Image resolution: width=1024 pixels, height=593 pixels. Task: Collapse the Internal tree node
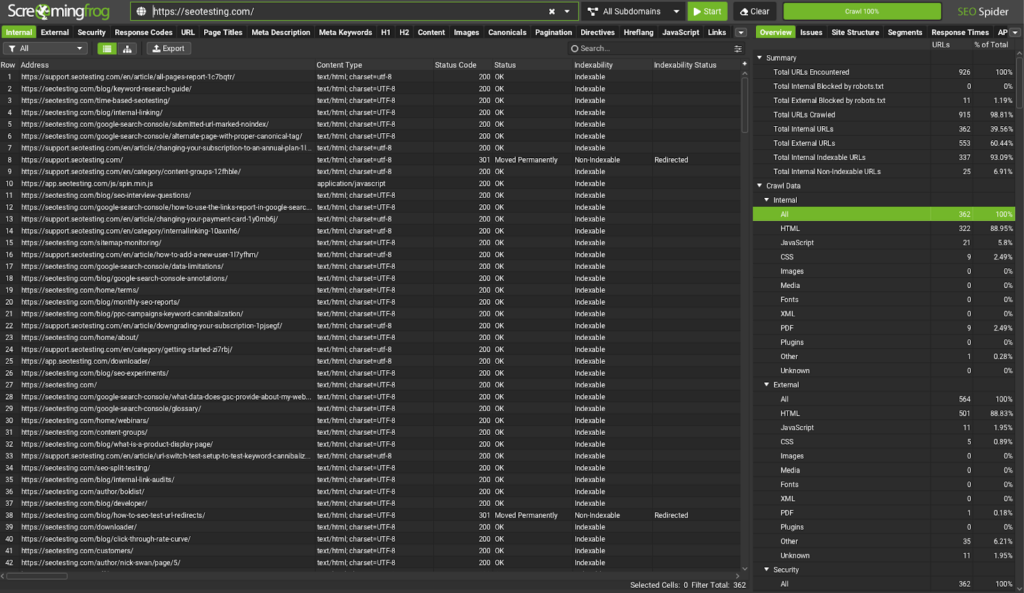[767, 200]
